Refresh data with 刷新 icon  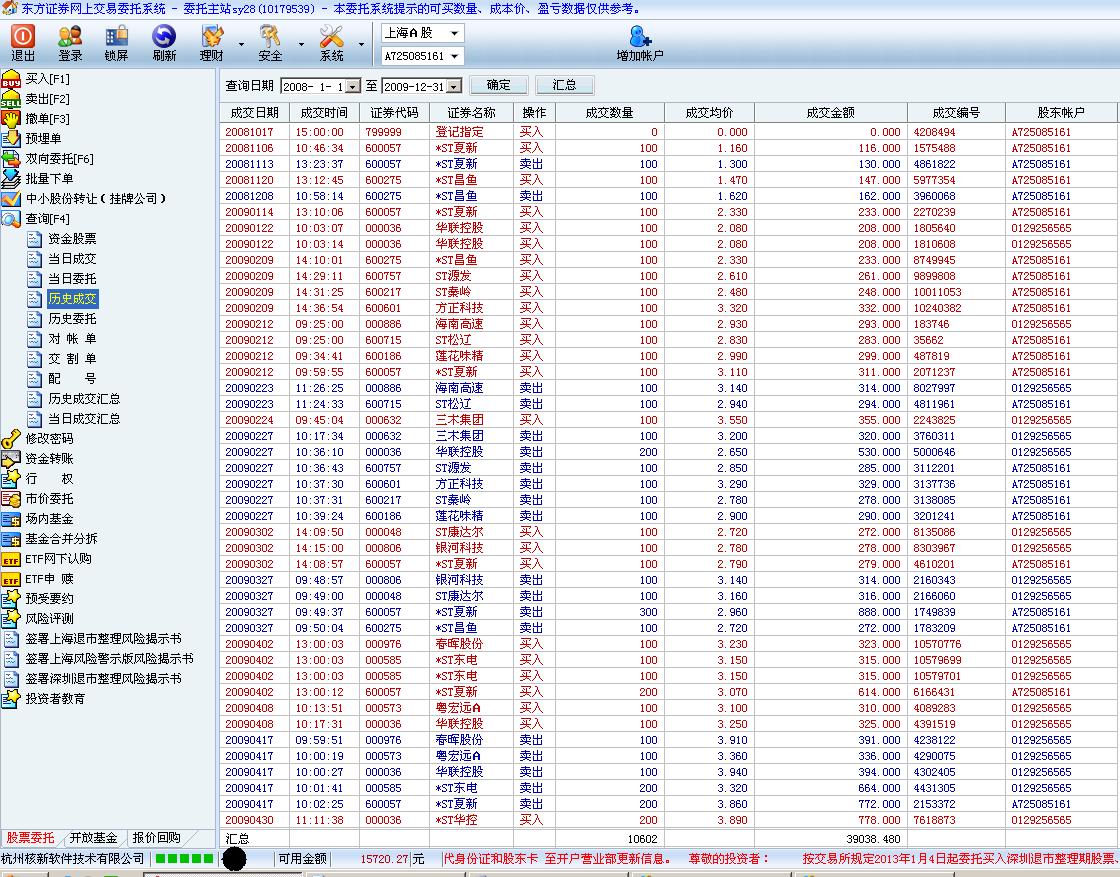pos(164,36)
